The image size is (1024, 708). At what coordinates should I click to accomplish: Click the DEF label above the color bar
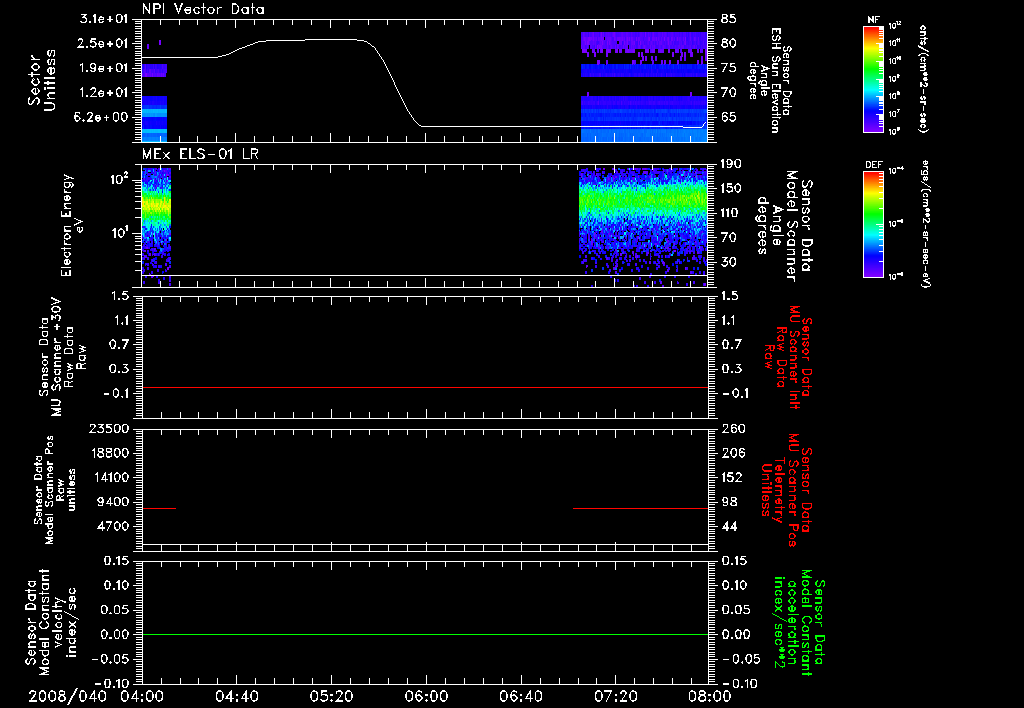[874, 165]
